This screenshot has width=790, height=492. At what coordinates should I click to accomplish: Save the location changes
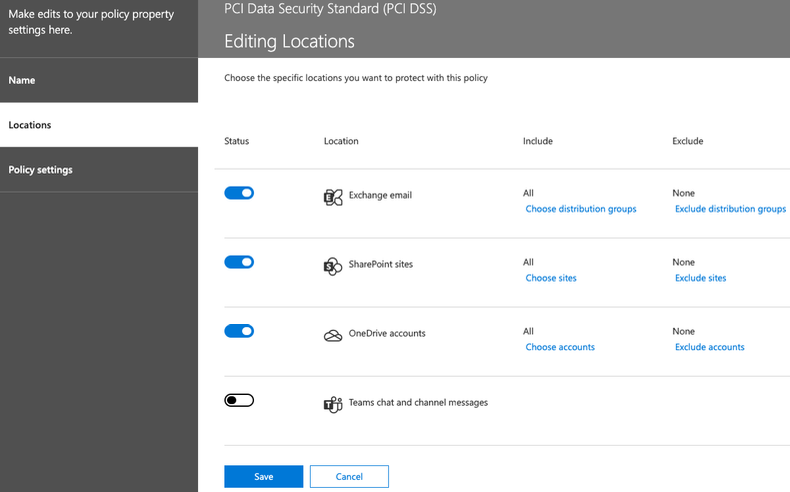pyautogui.click(x=264, y=476)
